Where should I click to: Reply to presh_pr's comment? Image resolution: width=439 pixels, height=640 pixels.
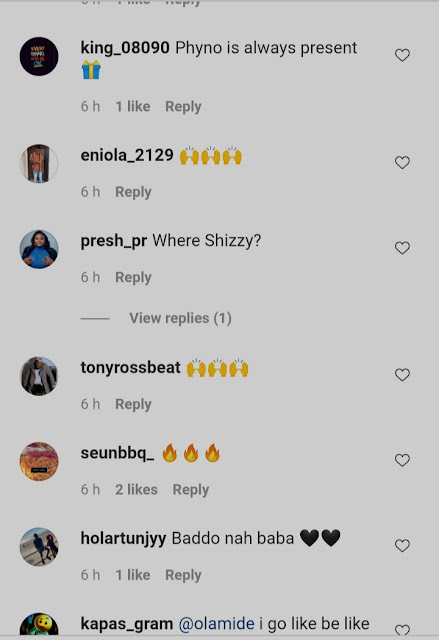pyautogui.click(x=133, y=277)
